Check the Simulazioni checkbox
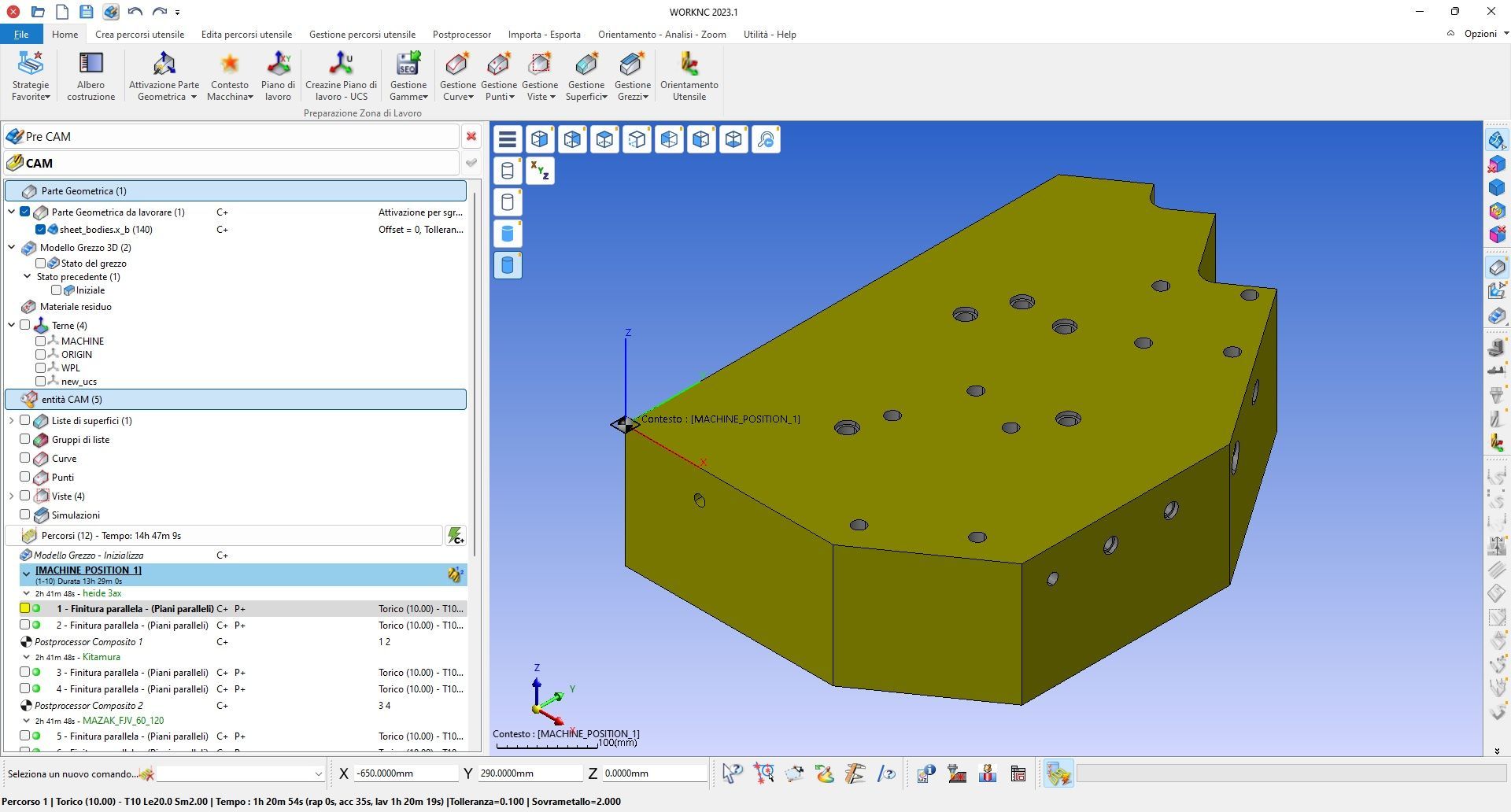The image size is (1511, 812). [x=25, y=515]
